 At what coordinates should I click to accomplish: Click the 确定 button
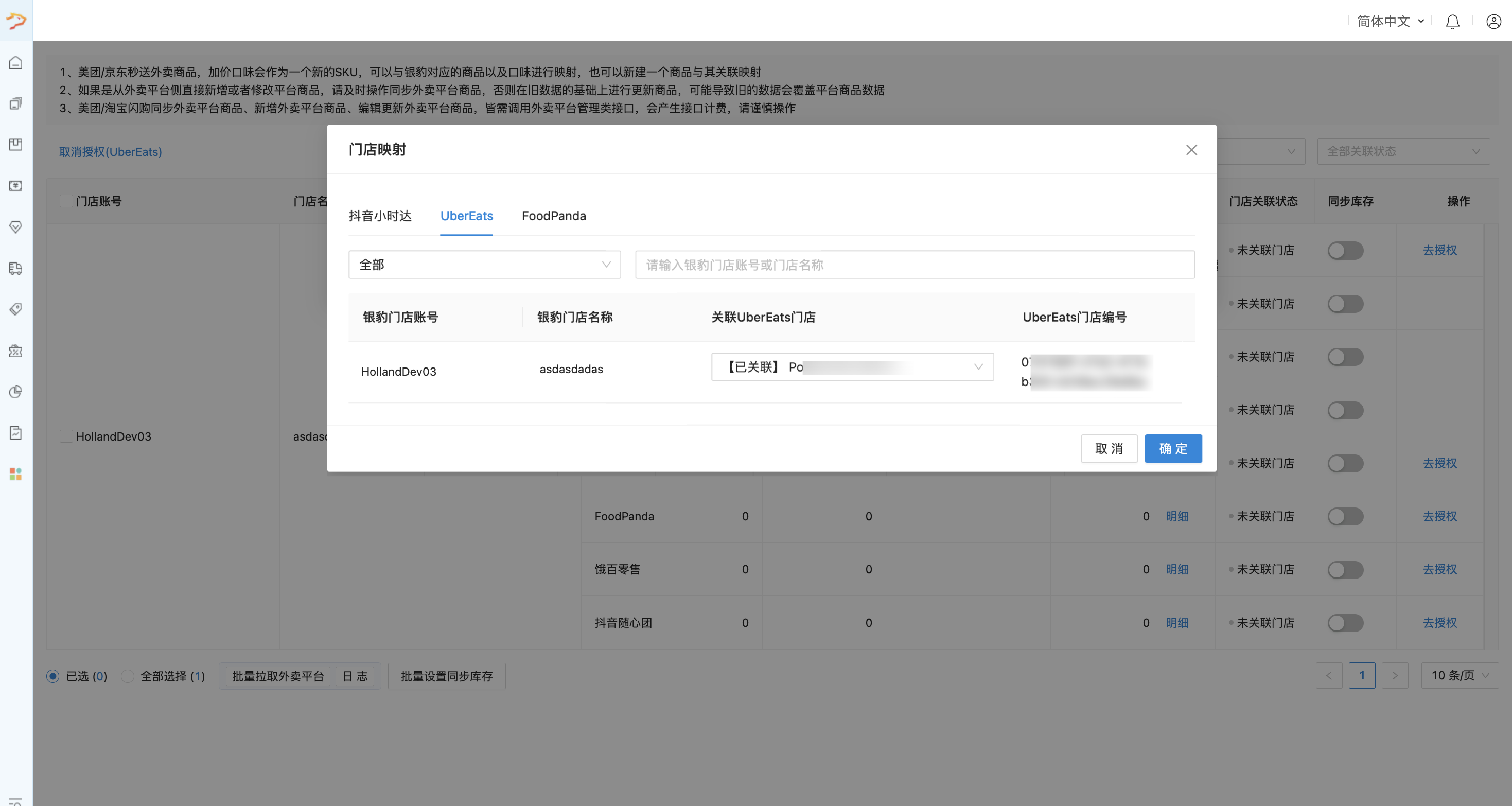(x=1173, y=448)
